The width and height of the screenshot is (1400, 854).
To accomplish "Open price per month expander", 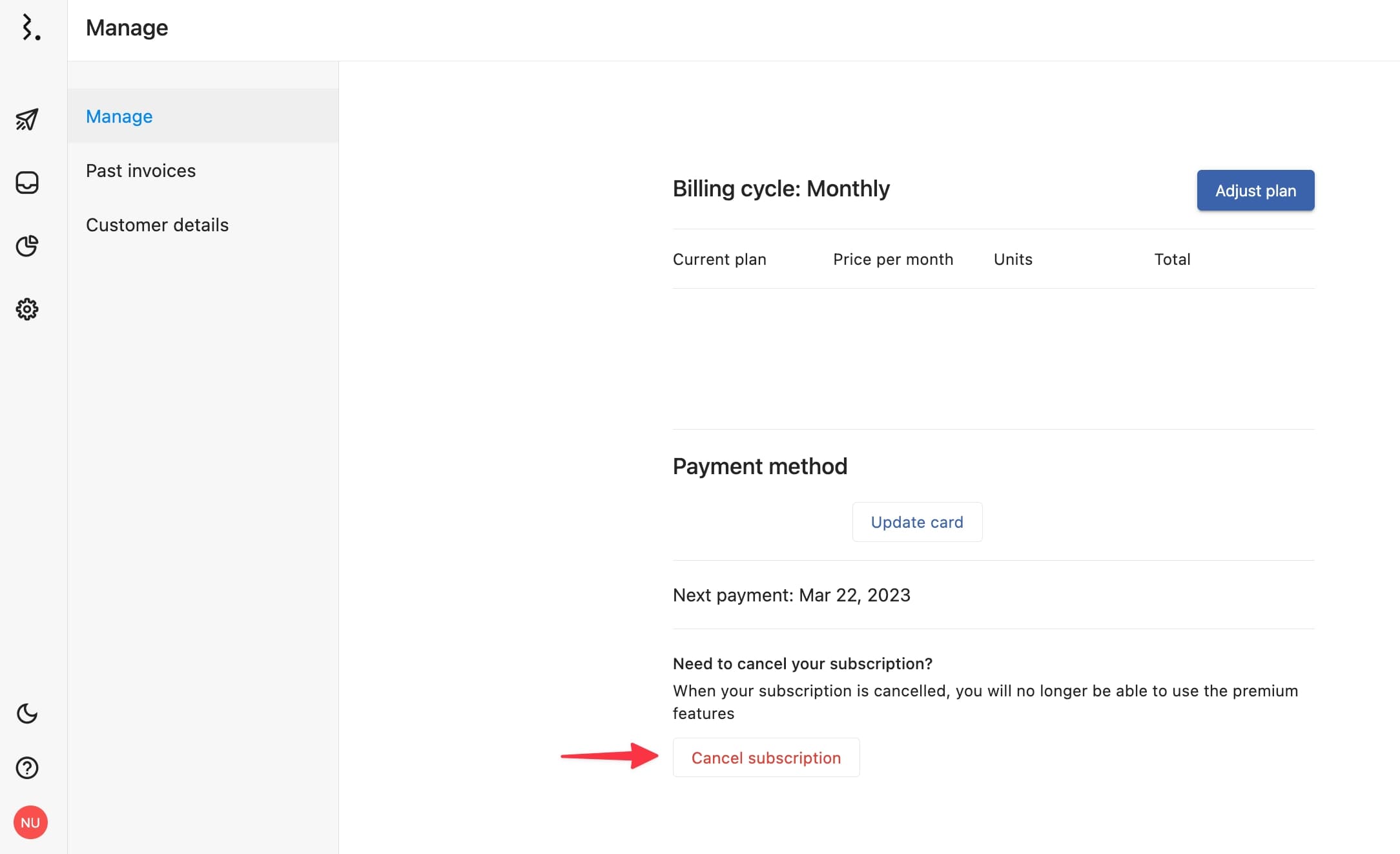I will pyautogui.click(x=893, y=258).
